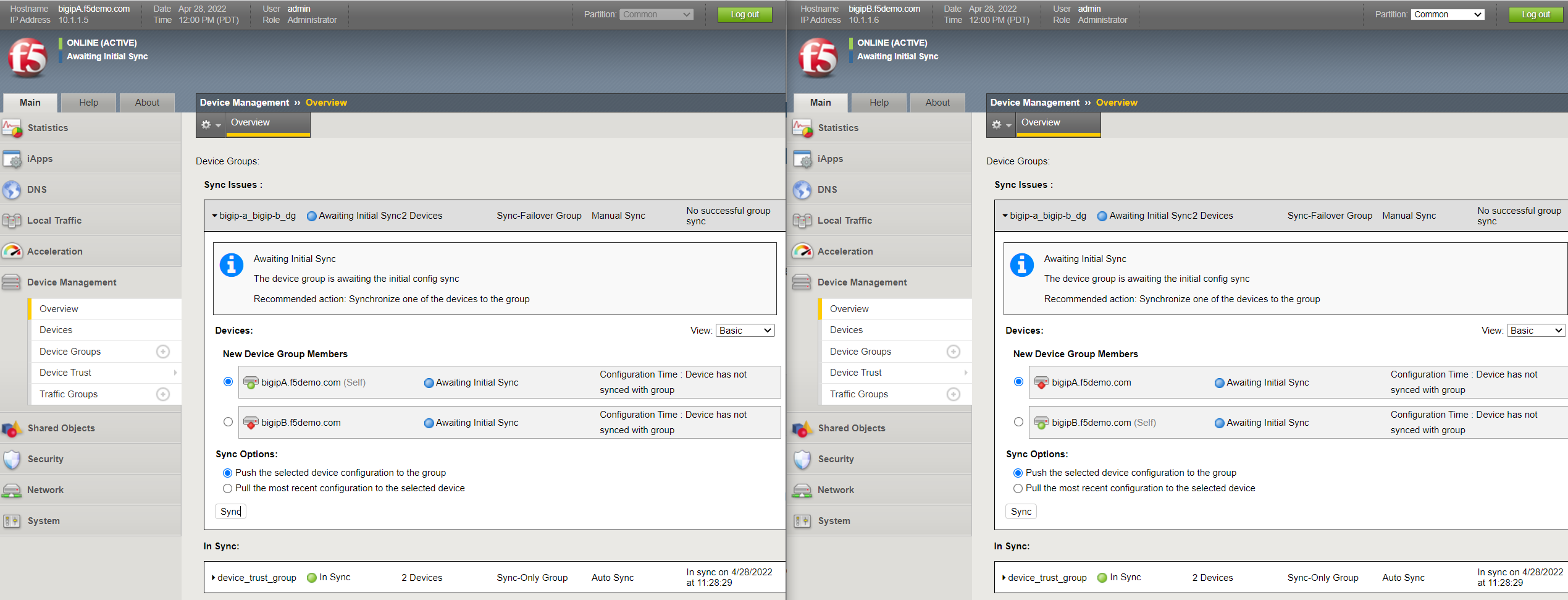The height and width of the screenshot is (600, 1568).
Task: Open the View Basic dropdown in bigipA
Action: [745, 331]
